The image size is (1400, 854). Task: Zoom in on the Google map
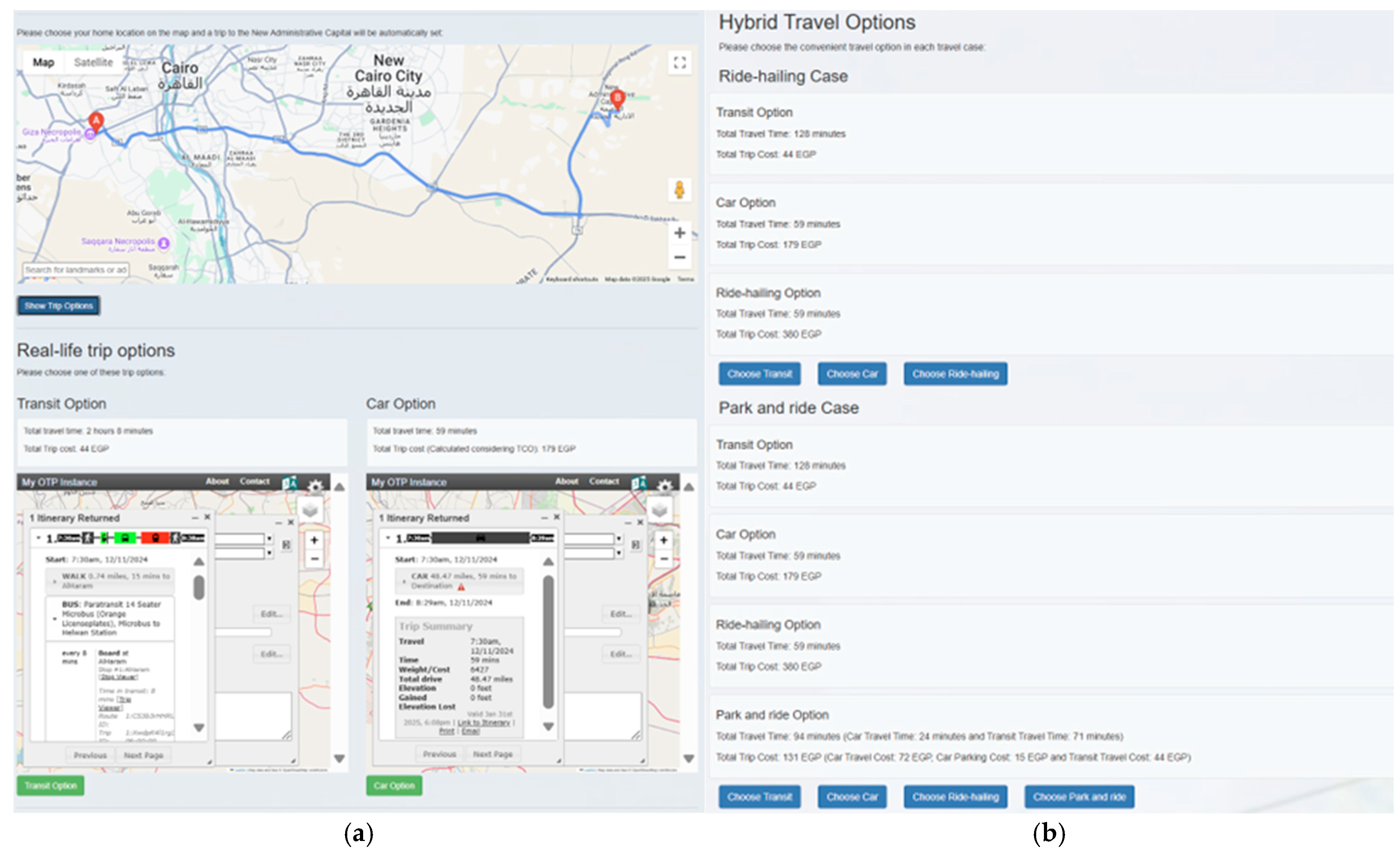click(x=679, y=233)
